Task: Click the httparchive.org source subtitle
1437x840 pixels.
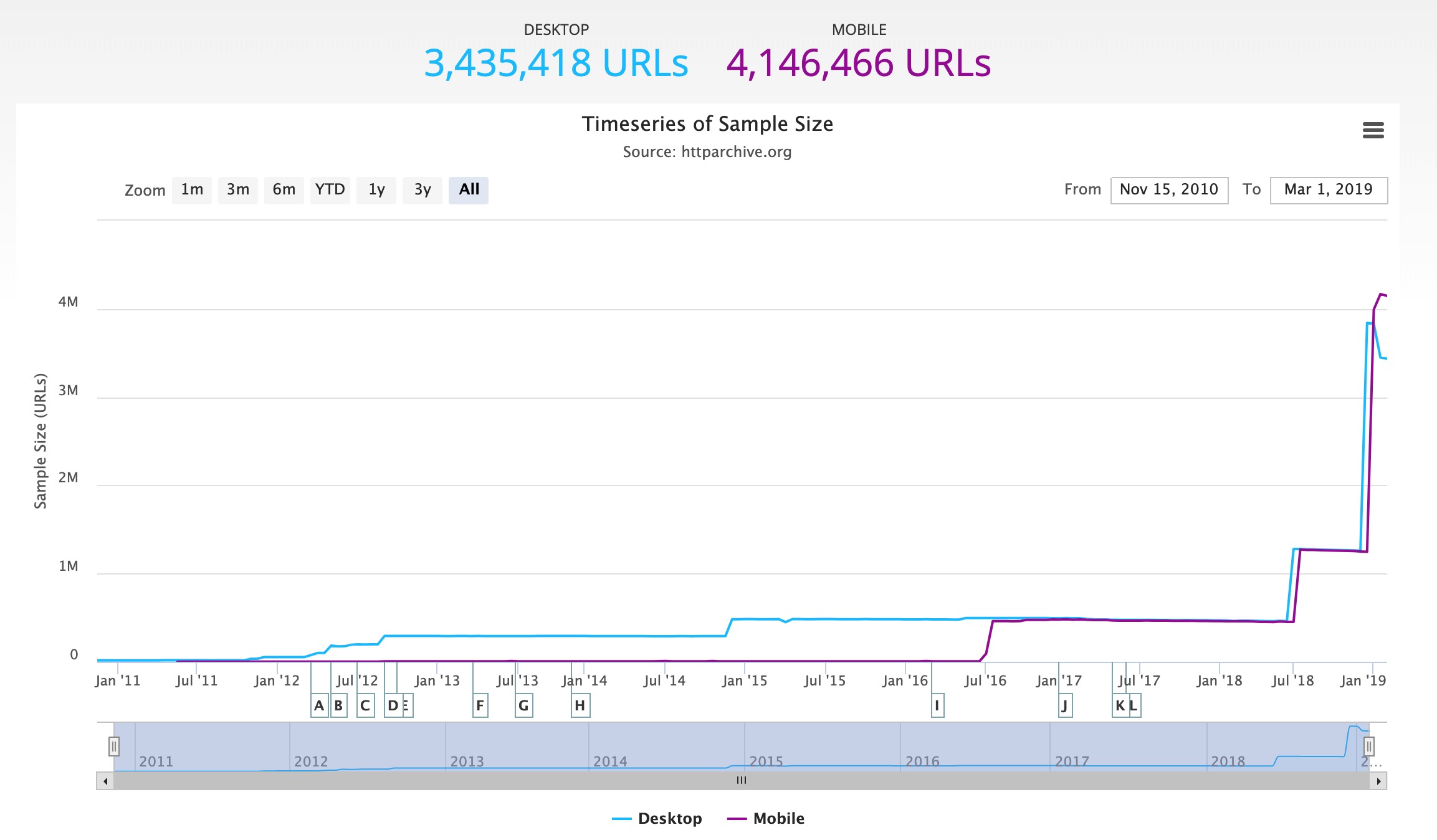Action: [707, 152]
